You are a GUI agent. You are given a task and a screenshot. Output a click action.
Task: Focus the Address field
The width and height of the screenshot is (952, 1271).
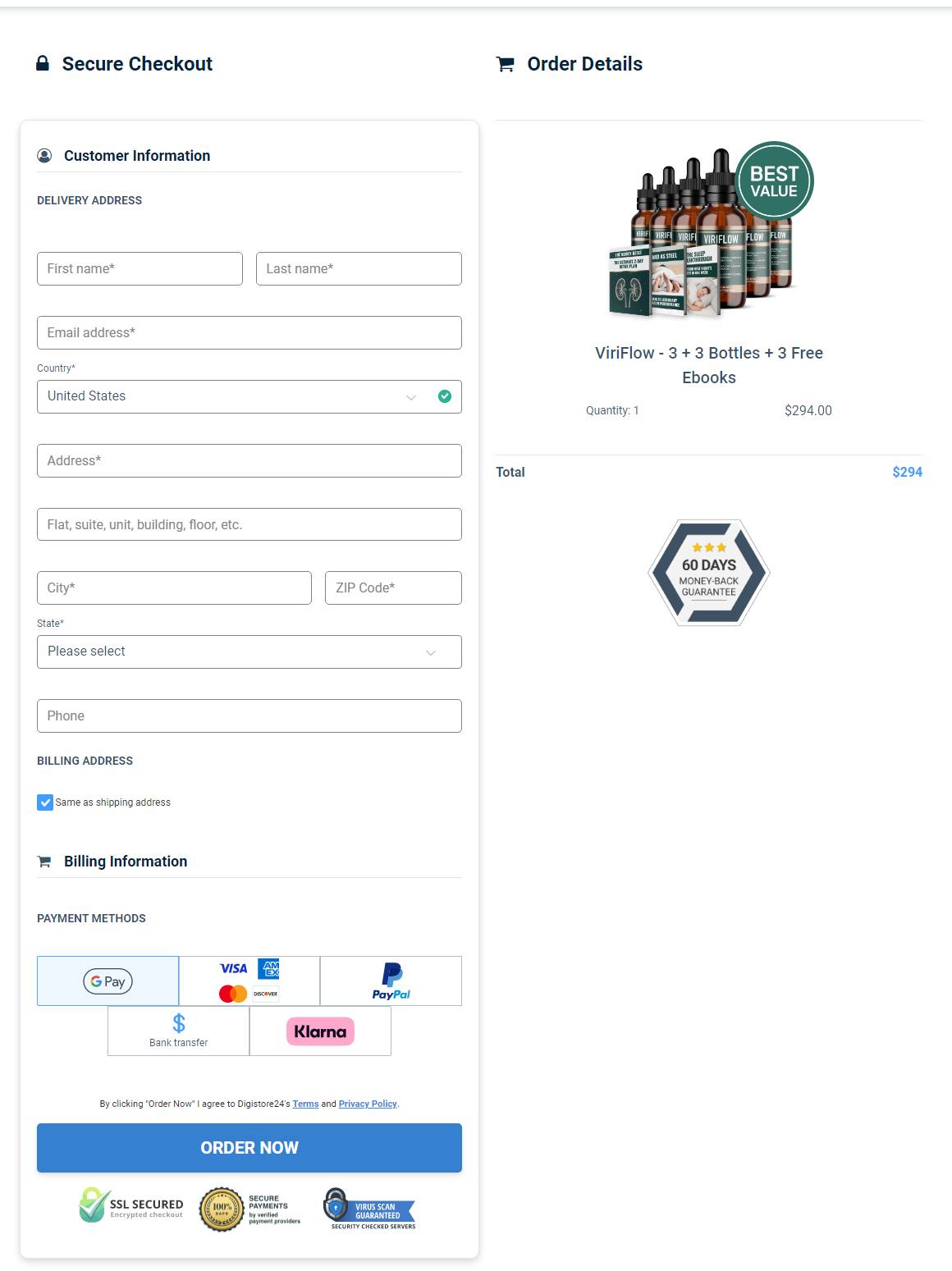click(249, 460)
